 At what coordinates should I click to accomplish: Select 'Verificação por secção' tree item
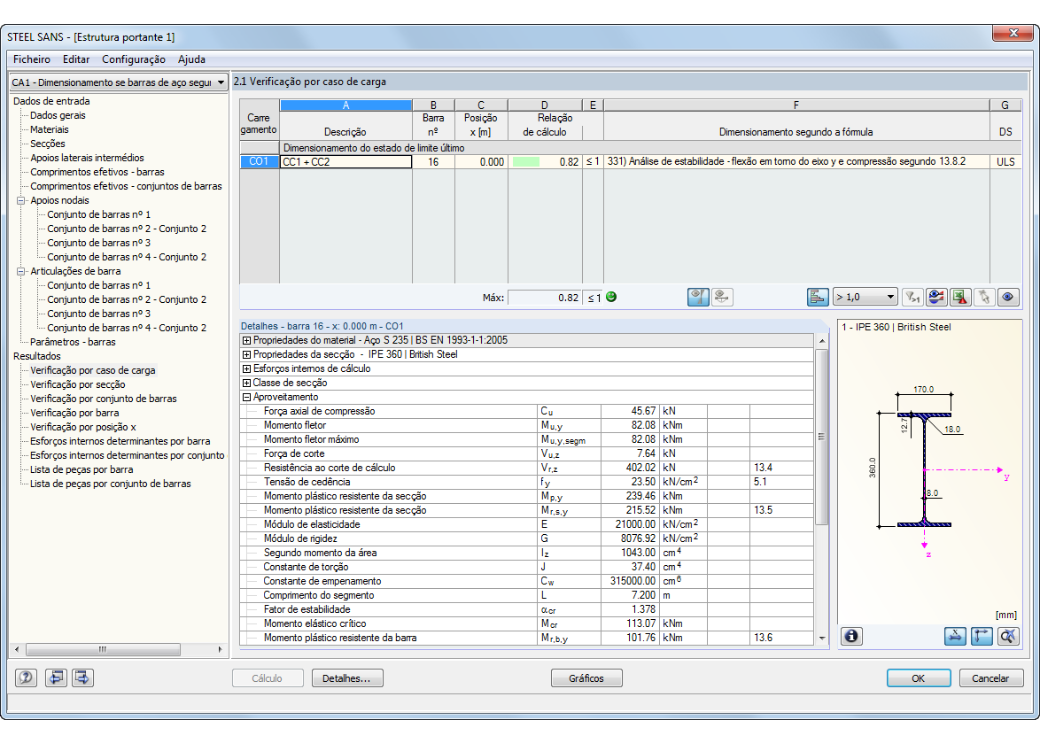coord(78,385)
